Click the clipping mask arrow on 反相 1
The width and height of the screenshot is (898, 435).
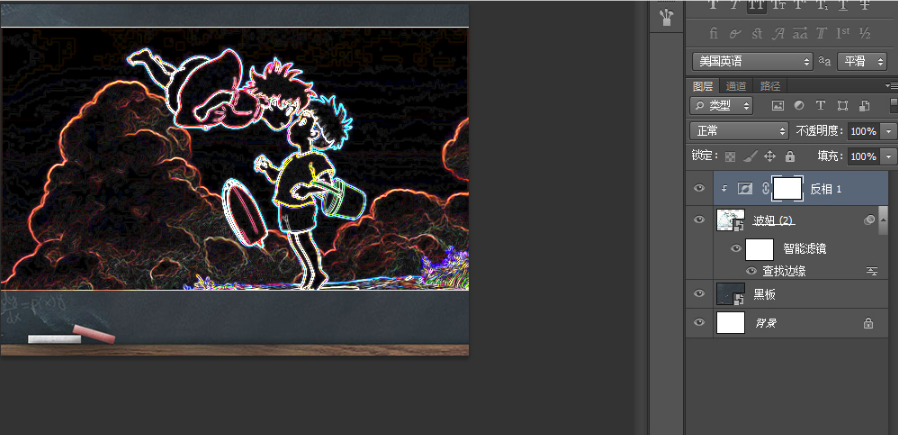(724, 188)
